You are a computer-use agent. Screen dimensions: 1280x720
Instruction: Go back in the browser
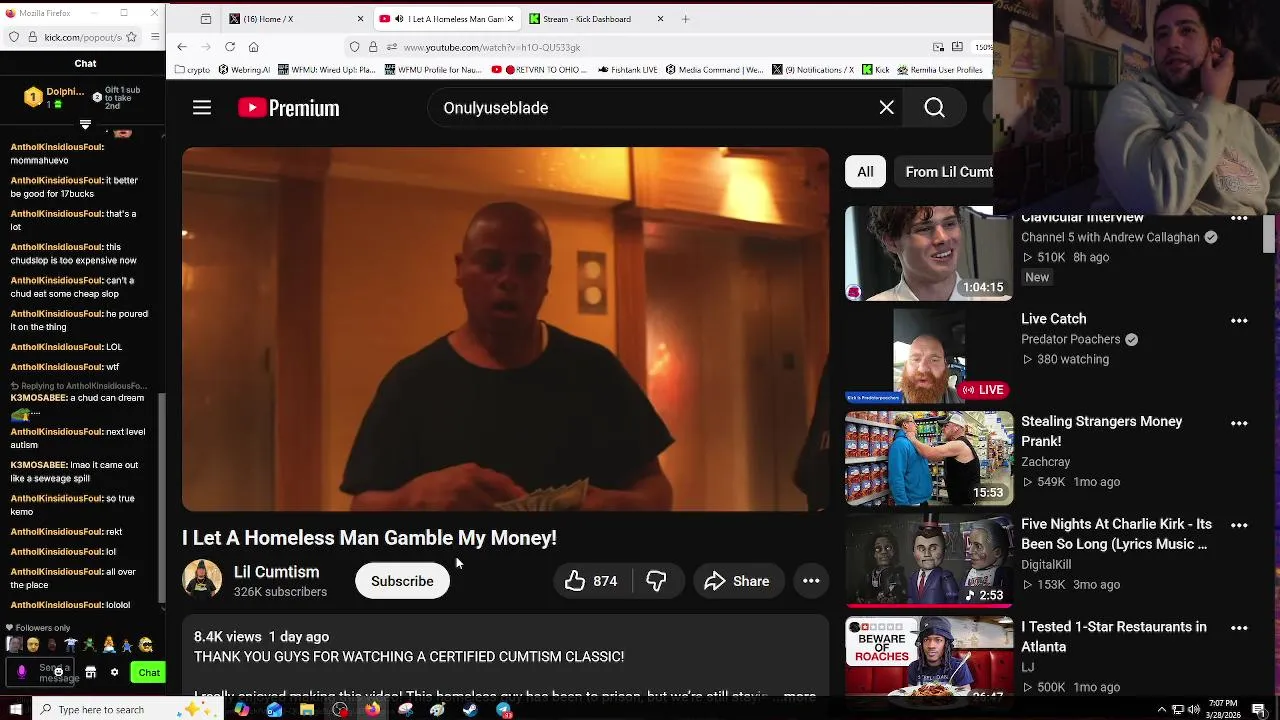point(181,47)
